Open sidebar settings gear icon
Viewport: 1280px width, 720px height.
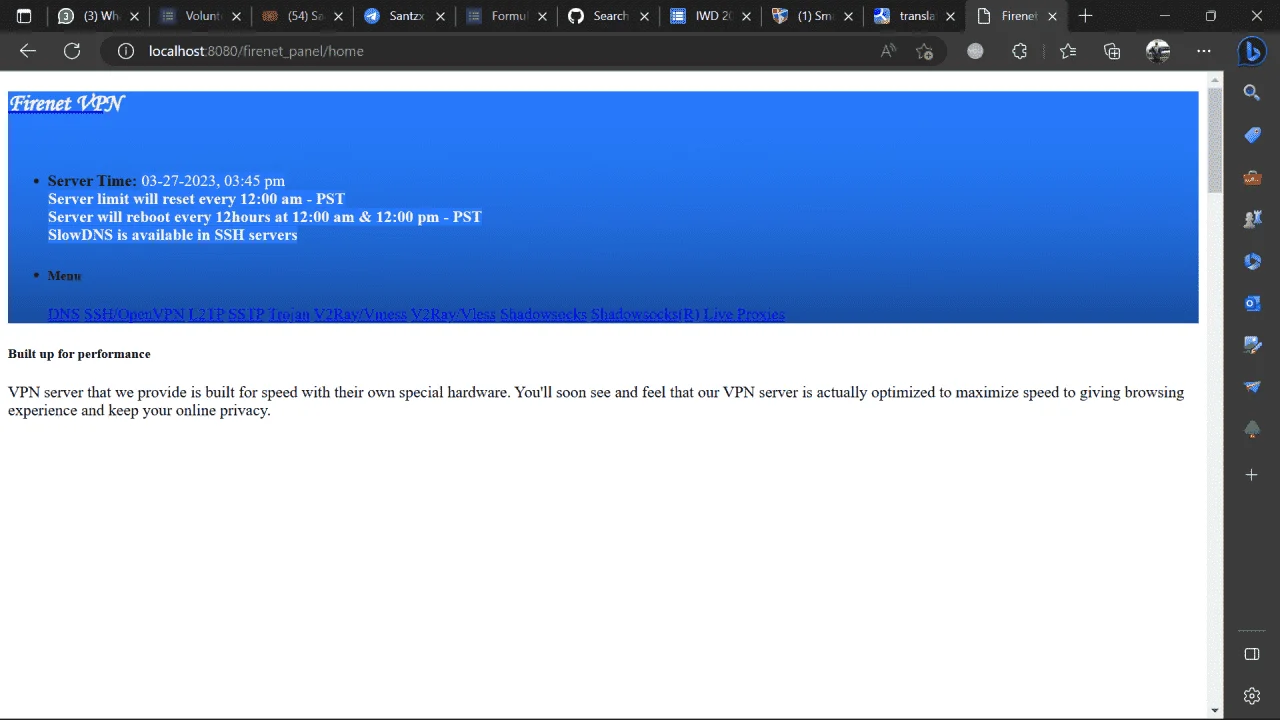[1251, 696]
